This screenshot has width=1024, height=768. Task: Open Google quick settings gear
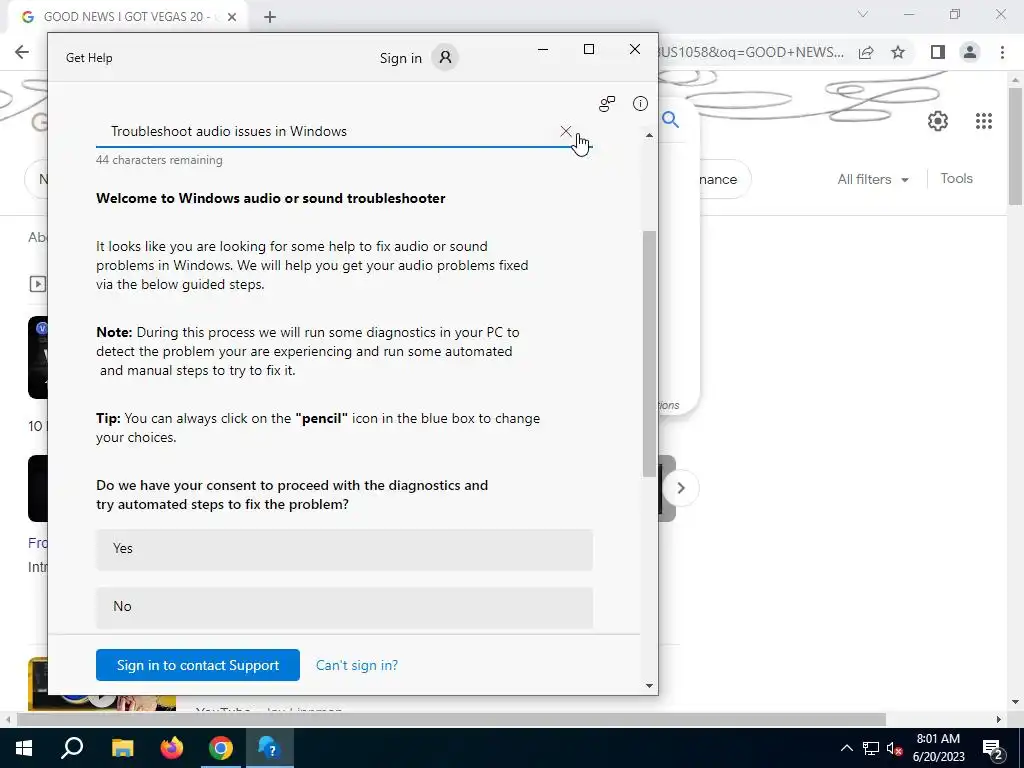click(x=938, y=121)
